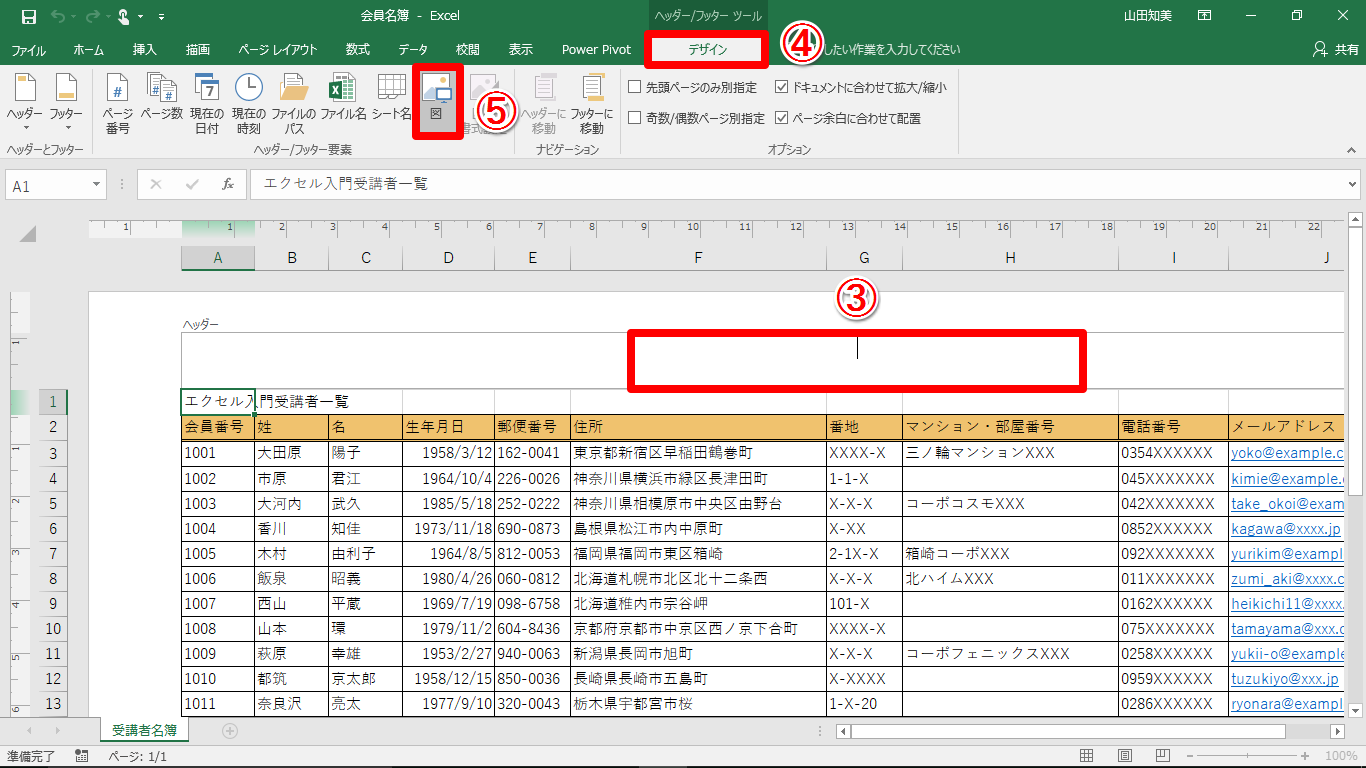
Task: Open the Customize Quick Access Toolbar dropdown
Action: (162, 17)
